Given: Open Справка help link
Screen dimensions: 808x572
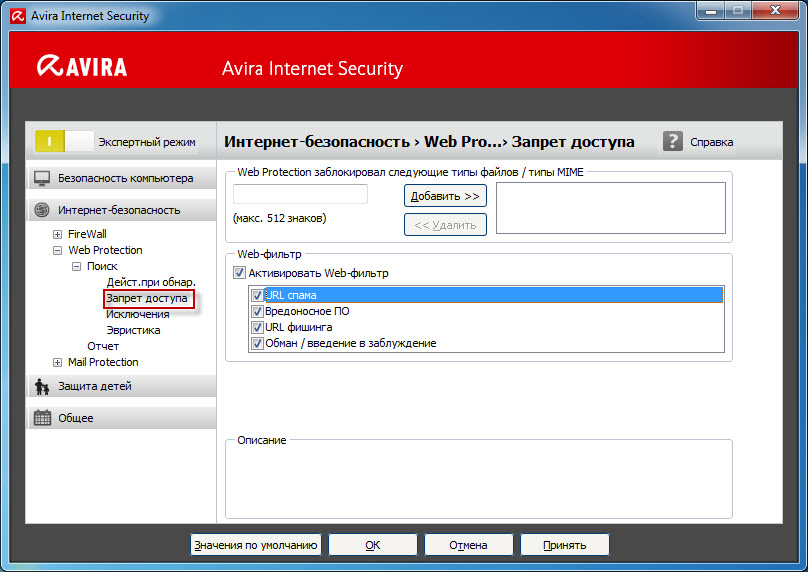Looking at the screenshot, I should point(712,142).
